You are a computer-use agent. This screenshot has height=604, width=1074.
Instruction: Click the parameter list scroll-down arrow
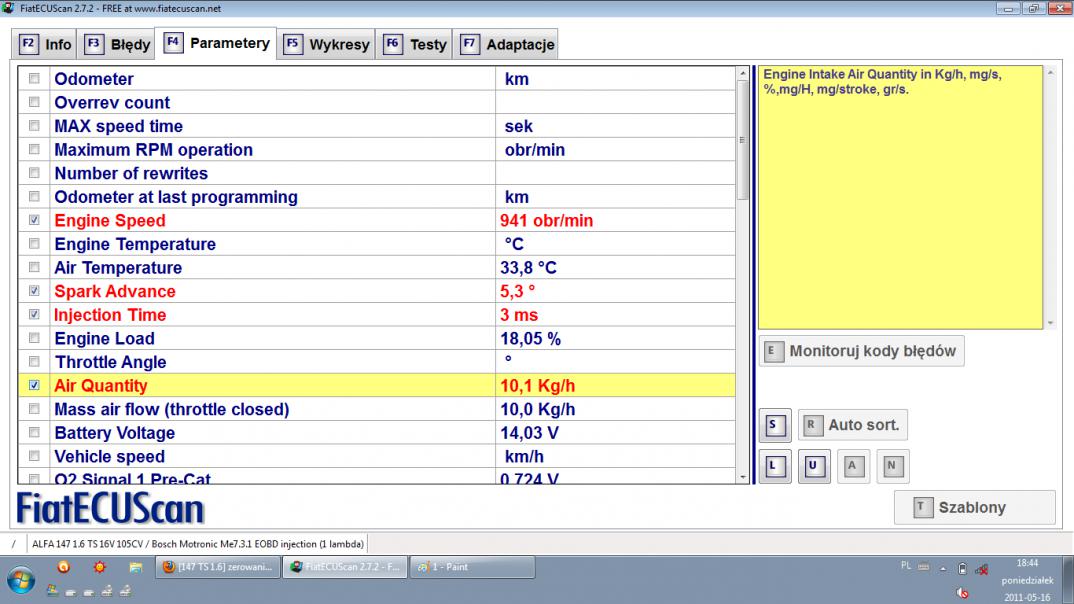tap(742, 477)
